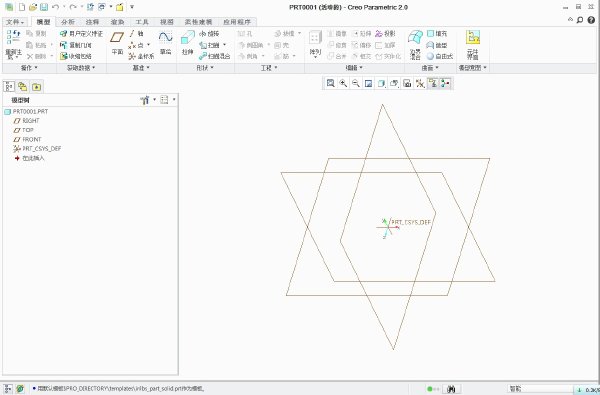Click the Redo arrow icon
600x395 pixels.
tap(73, 7)
